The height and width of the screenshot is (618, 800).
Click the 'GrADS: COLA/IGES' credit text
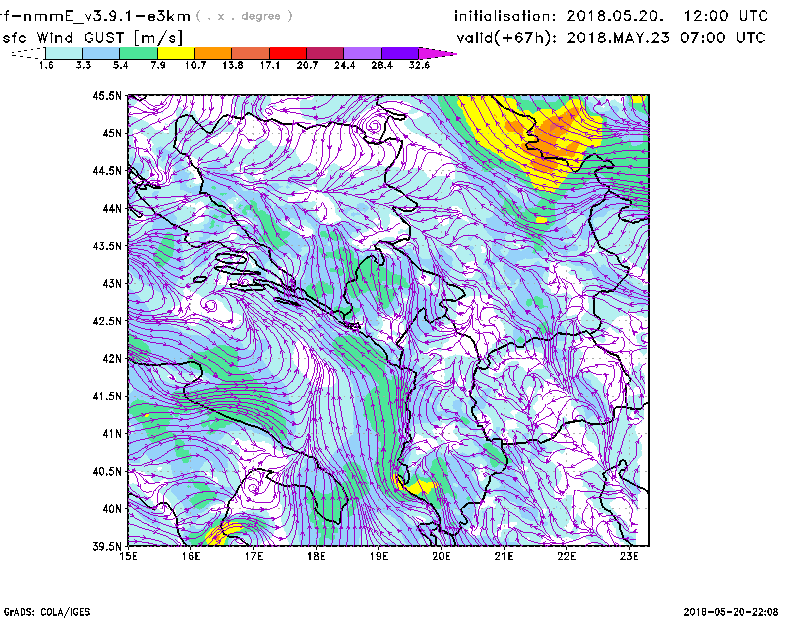(x=46, y=612)
